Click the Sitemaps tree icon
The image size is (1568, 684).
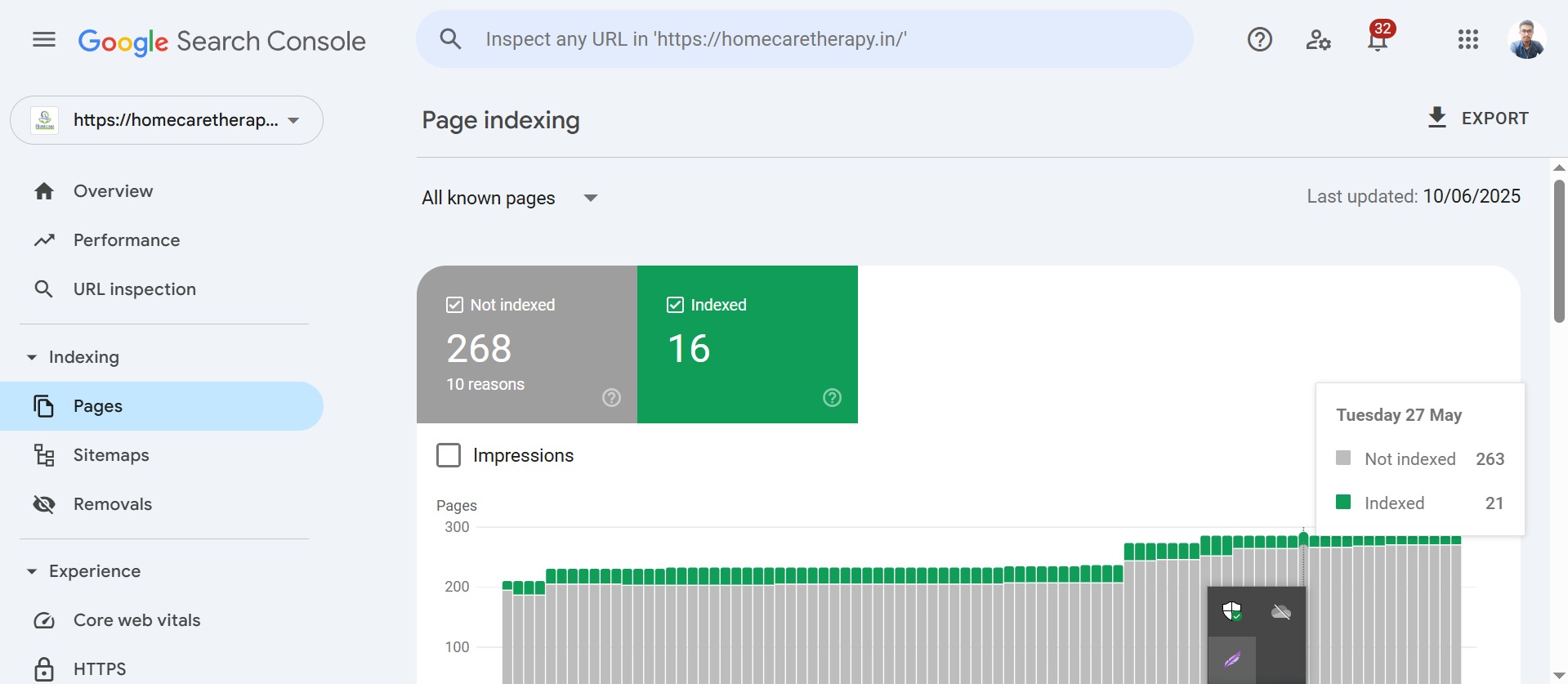click(44, 455)
